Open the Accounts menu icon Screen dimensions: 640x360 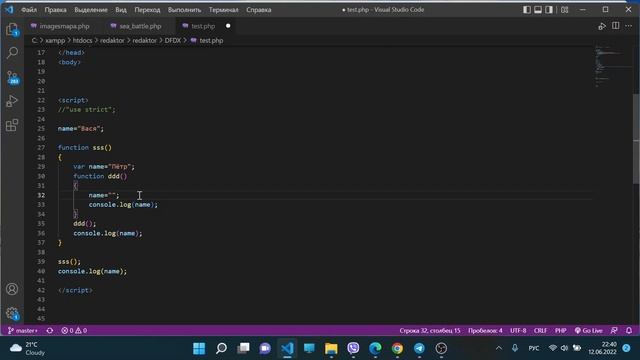[x=12, y=289]
